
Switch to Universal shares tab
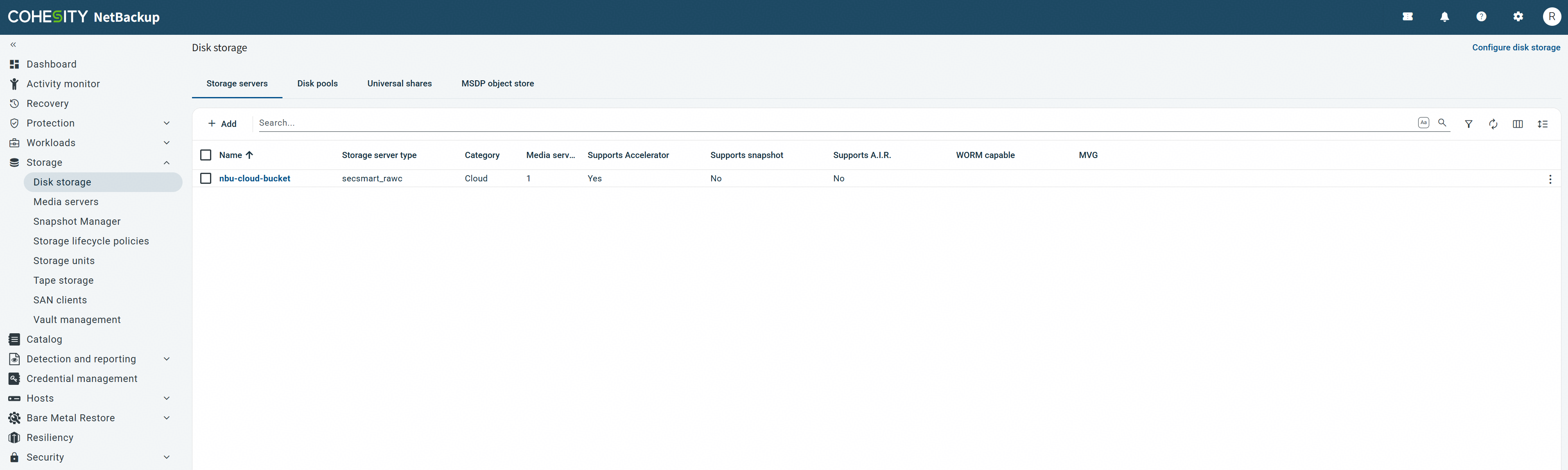399,84
